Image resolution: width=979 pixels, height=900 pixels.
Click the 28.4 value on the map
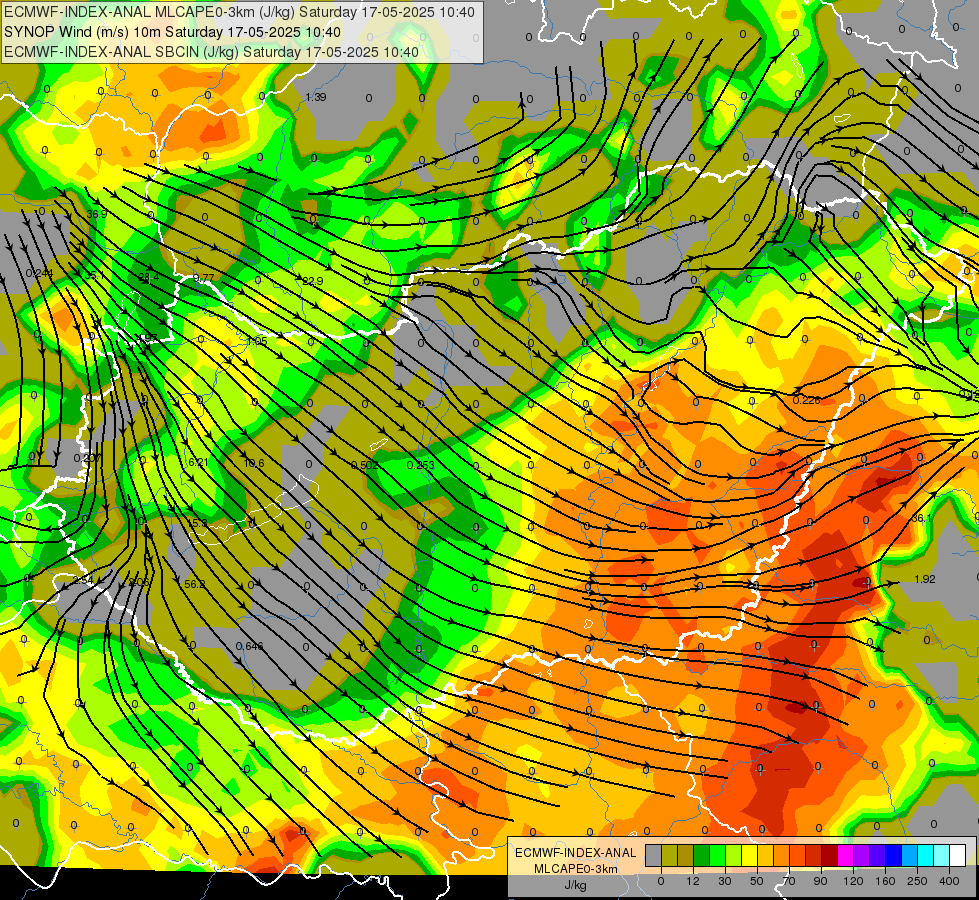tap(149, 277)
